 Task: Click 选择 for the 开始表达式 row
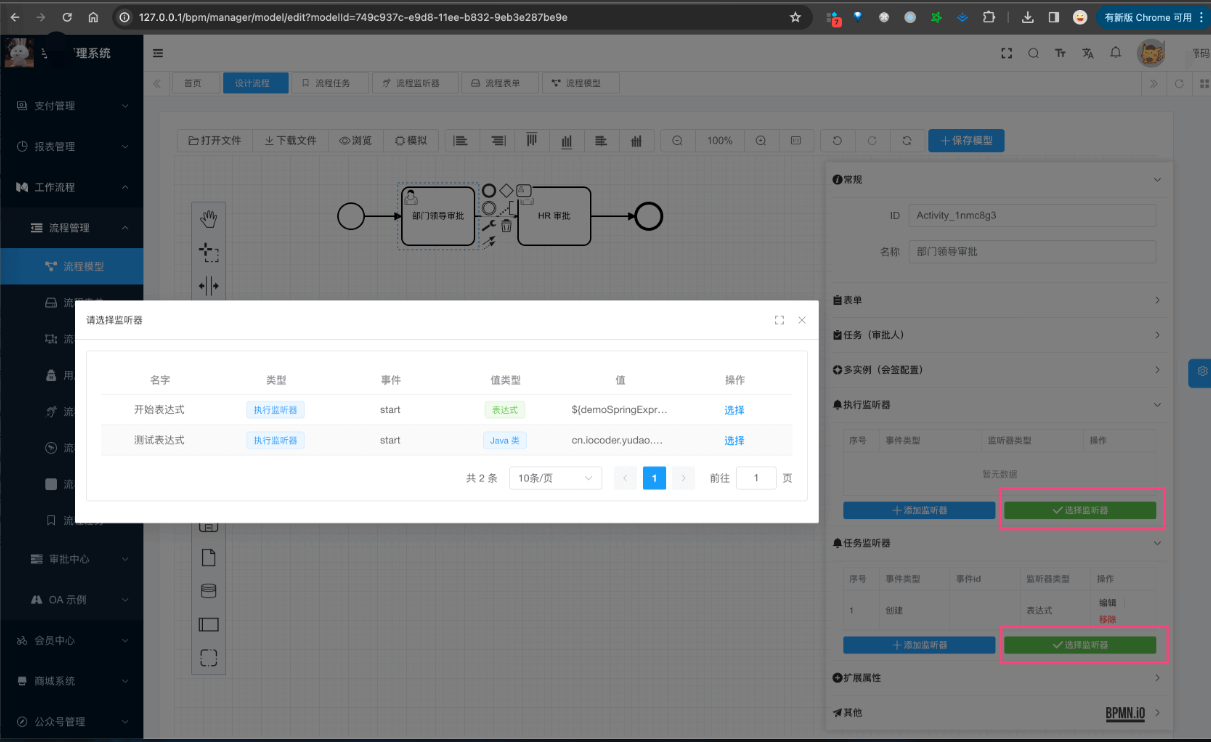click(734, 410)
